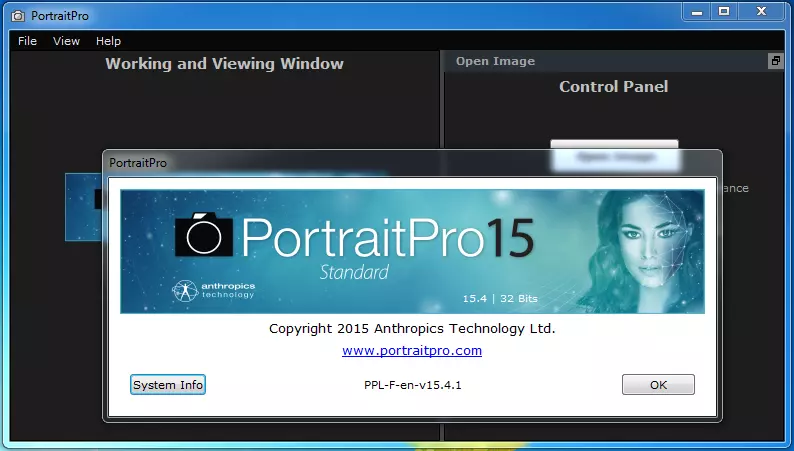The height and width of the screenshot is (451, 794).
Task: Click the PortraitPro camera icon in title bar
Action: pos(18,16)
